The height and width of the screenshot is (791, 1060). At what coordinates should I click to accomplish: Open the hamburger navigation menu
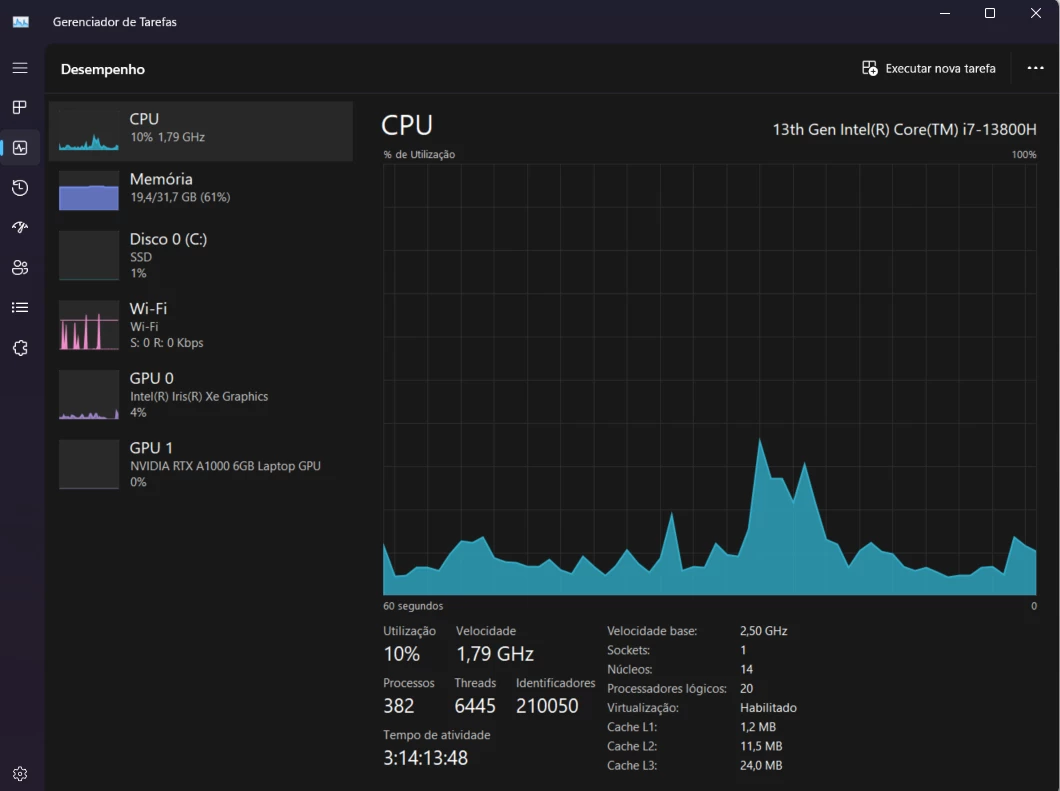click(20, 68)
